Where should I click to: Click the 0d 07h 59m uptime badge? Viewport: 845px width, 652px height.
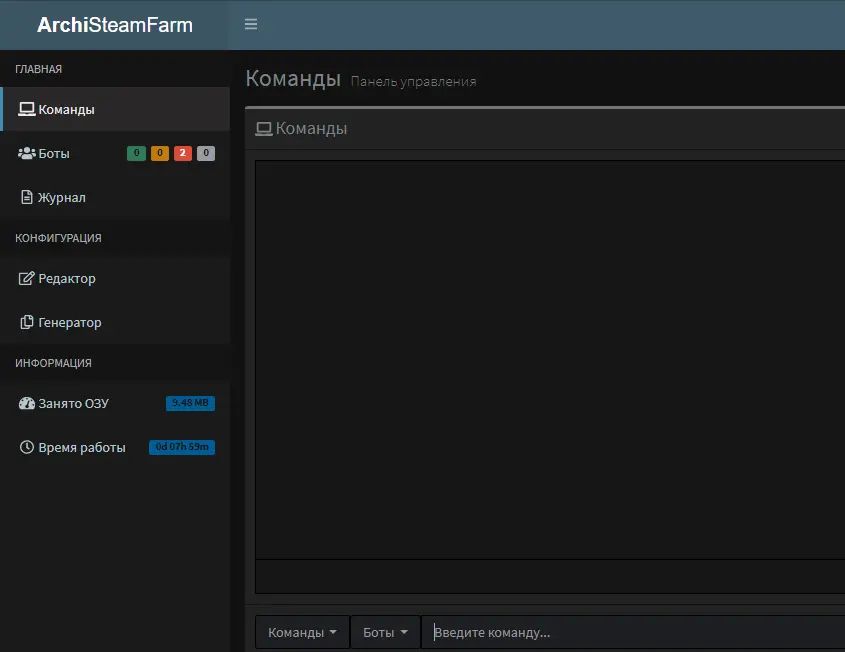pyautogui.click(x=182, y=447)
